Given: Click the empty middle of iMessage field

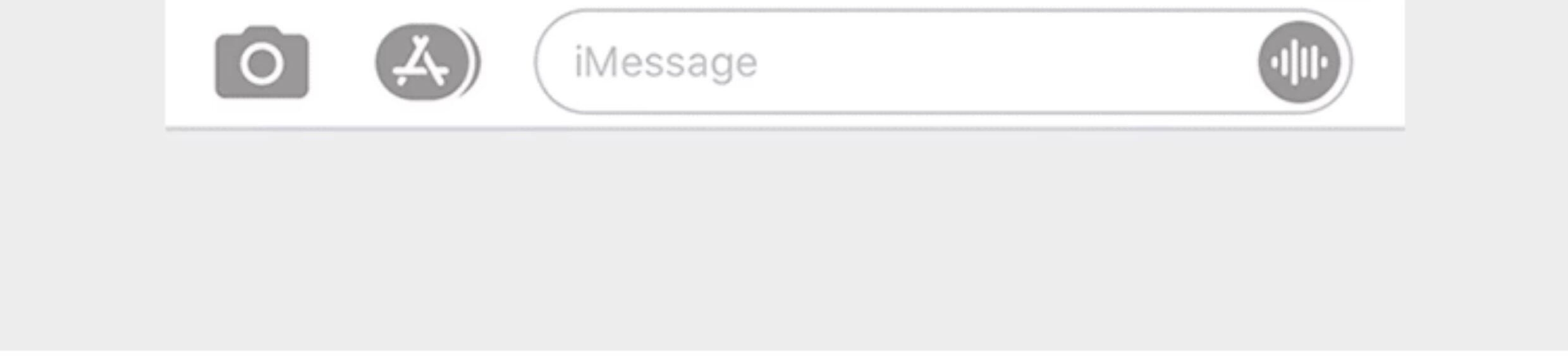Looking at the screenshot, I should 1005,62.
